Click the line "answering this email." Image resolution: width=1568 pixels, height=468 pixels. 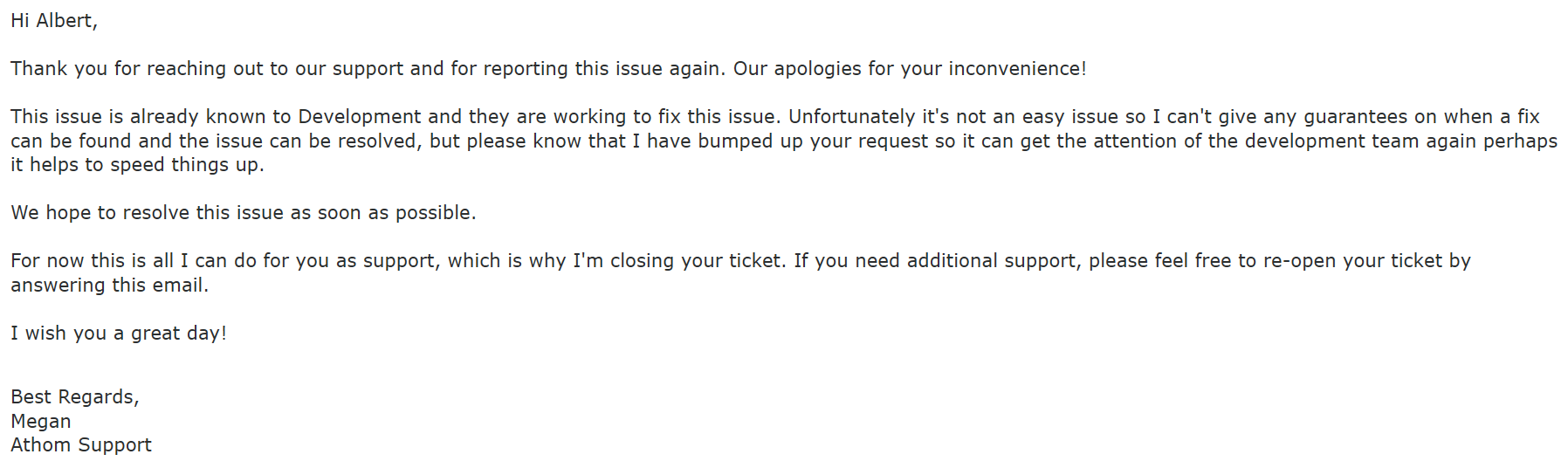pyautogui.click(x=109, y=286)
